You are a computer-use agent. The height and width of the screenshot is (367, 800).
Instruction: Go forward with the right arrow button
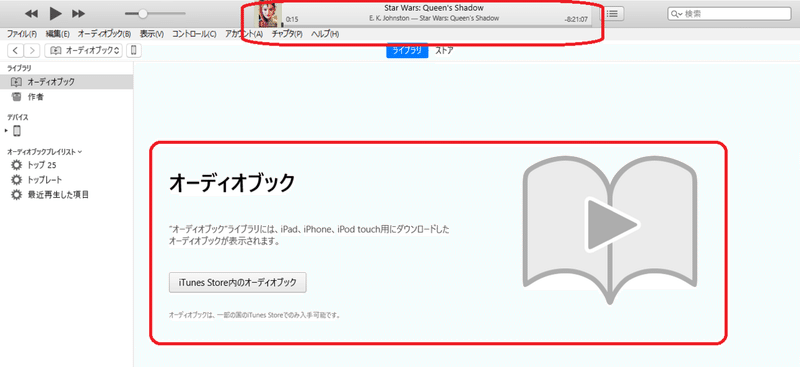(x=32, y=50)
